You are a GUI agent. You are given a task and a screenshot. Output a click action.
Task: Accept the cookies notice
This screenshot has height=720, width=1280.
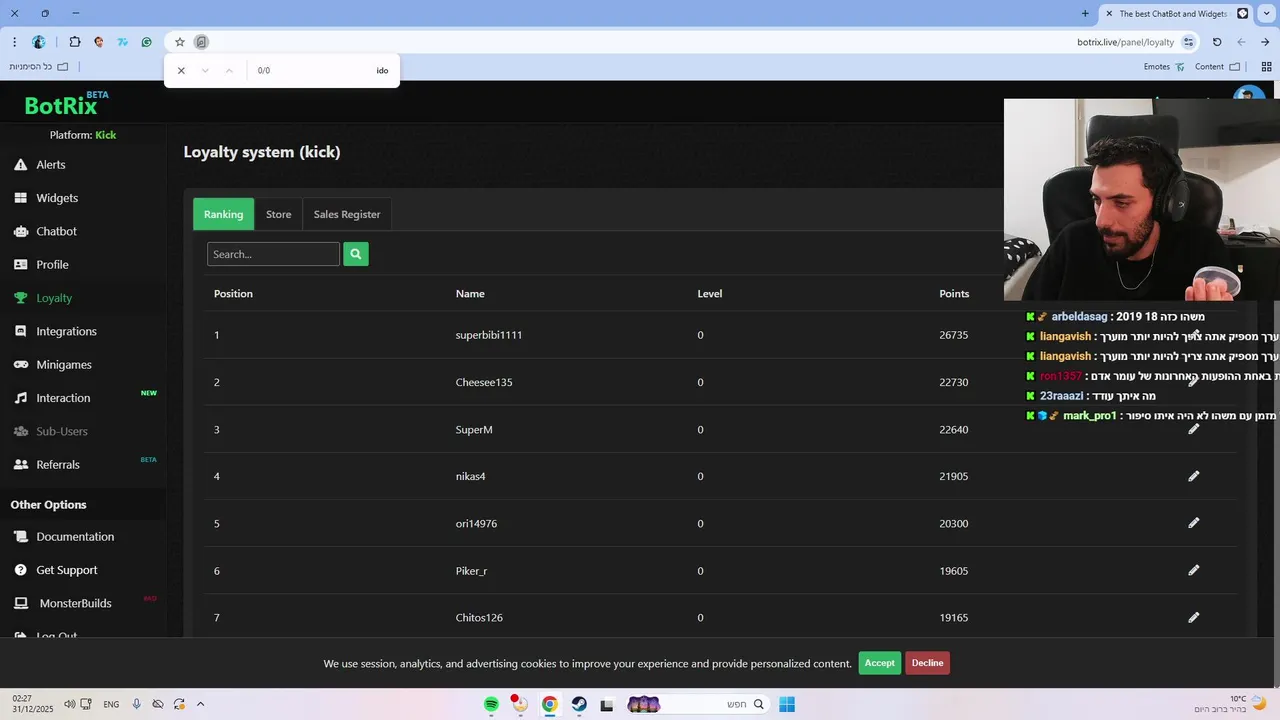pos(879,663)
